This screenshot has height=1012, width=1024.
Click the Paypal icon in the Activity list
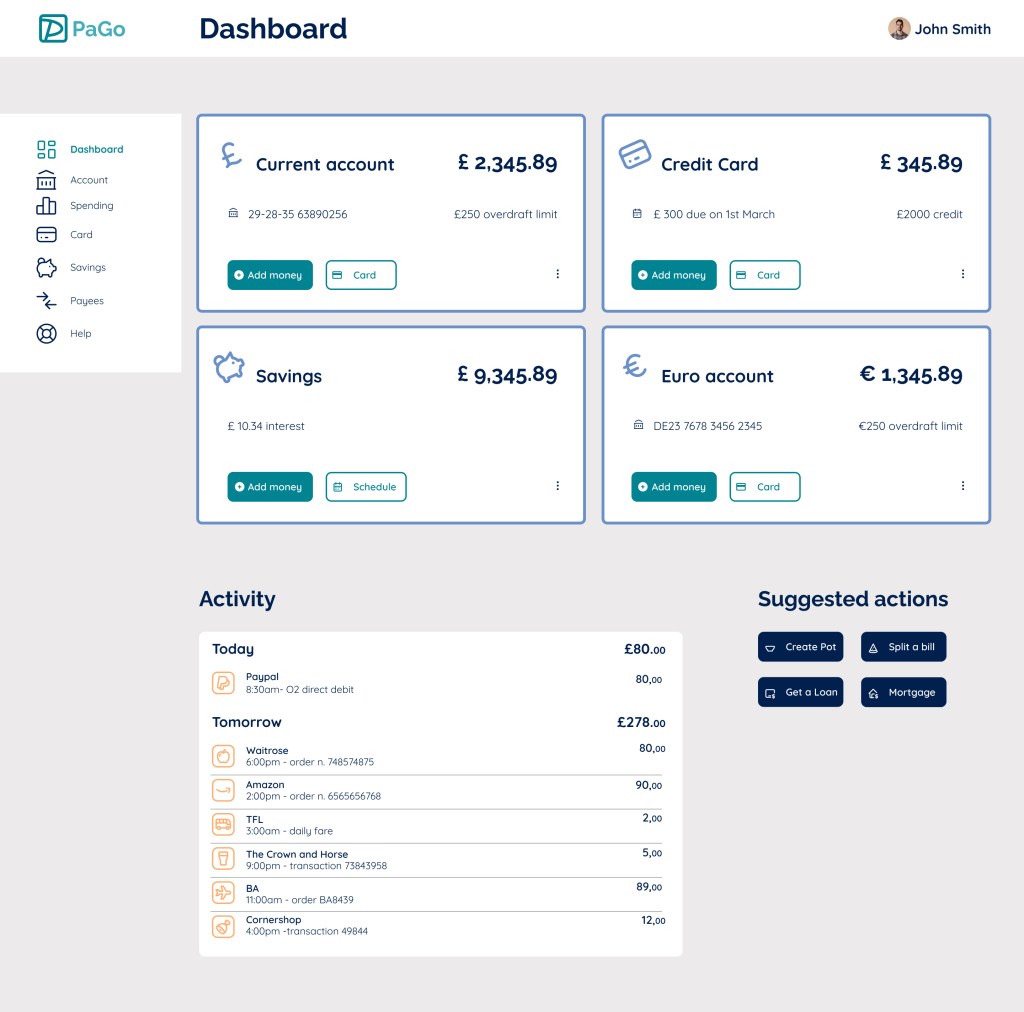pos(222,682)
